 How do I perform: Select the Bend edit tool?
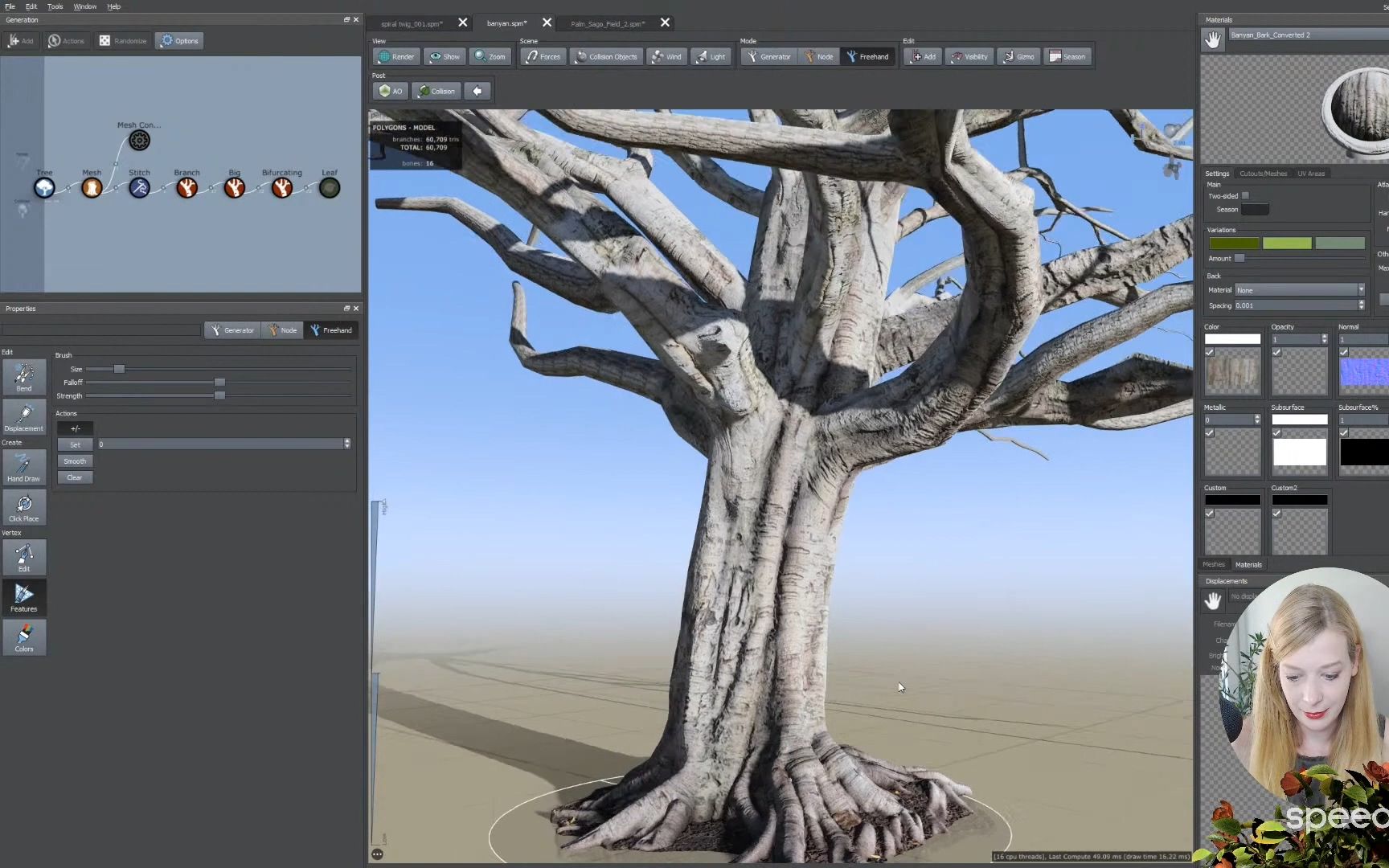(x=23, y=376)
